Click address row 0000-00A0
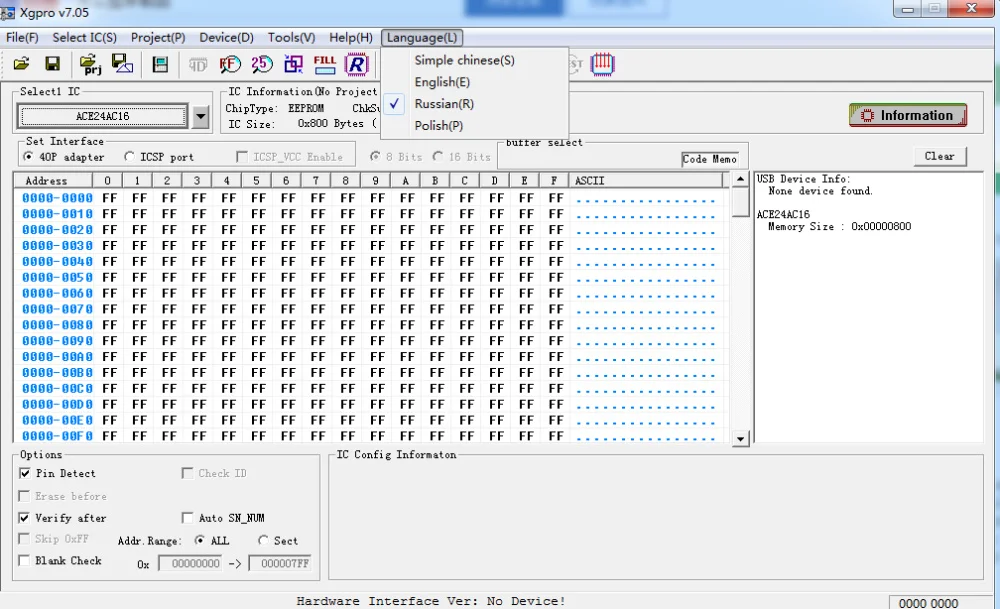Viewport: 1000px width, 609px height. [57, 356]
